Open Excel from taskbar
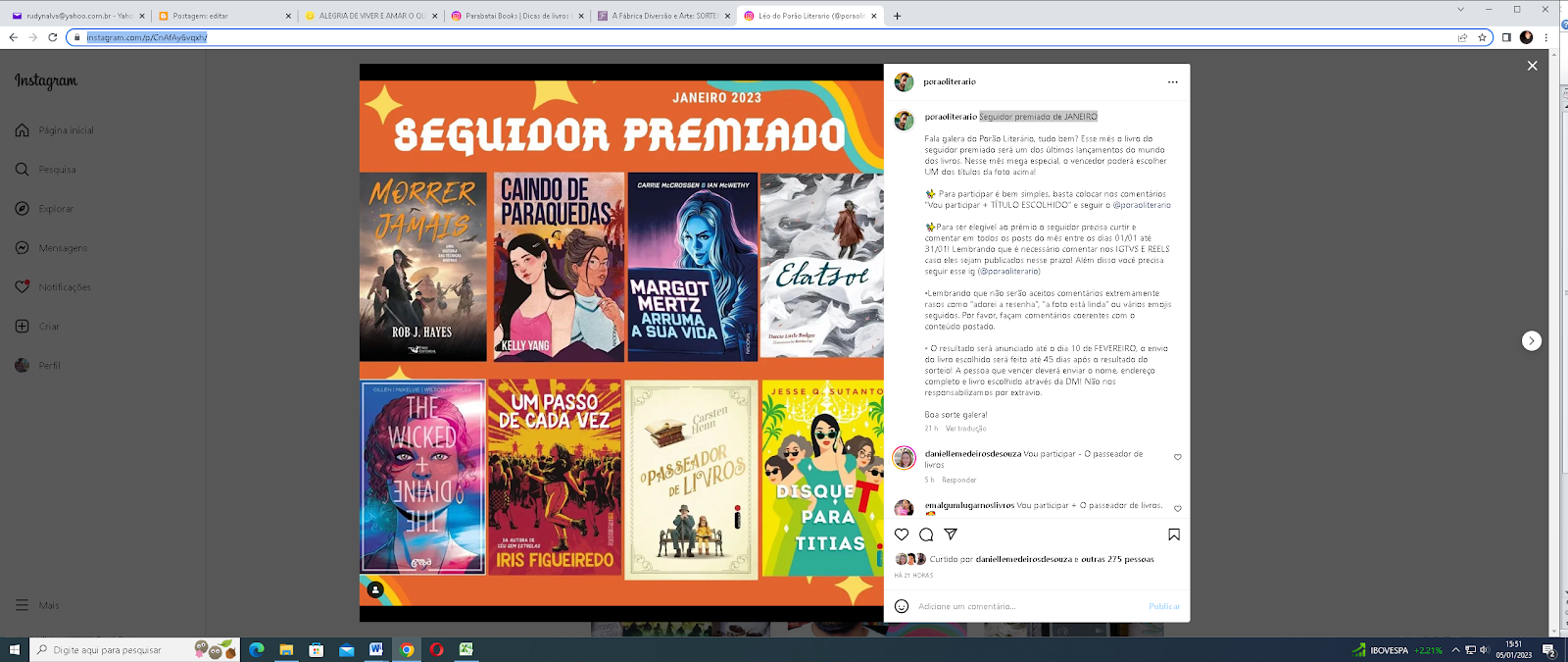The image size is (1568, 662). (x=466, y=649)
